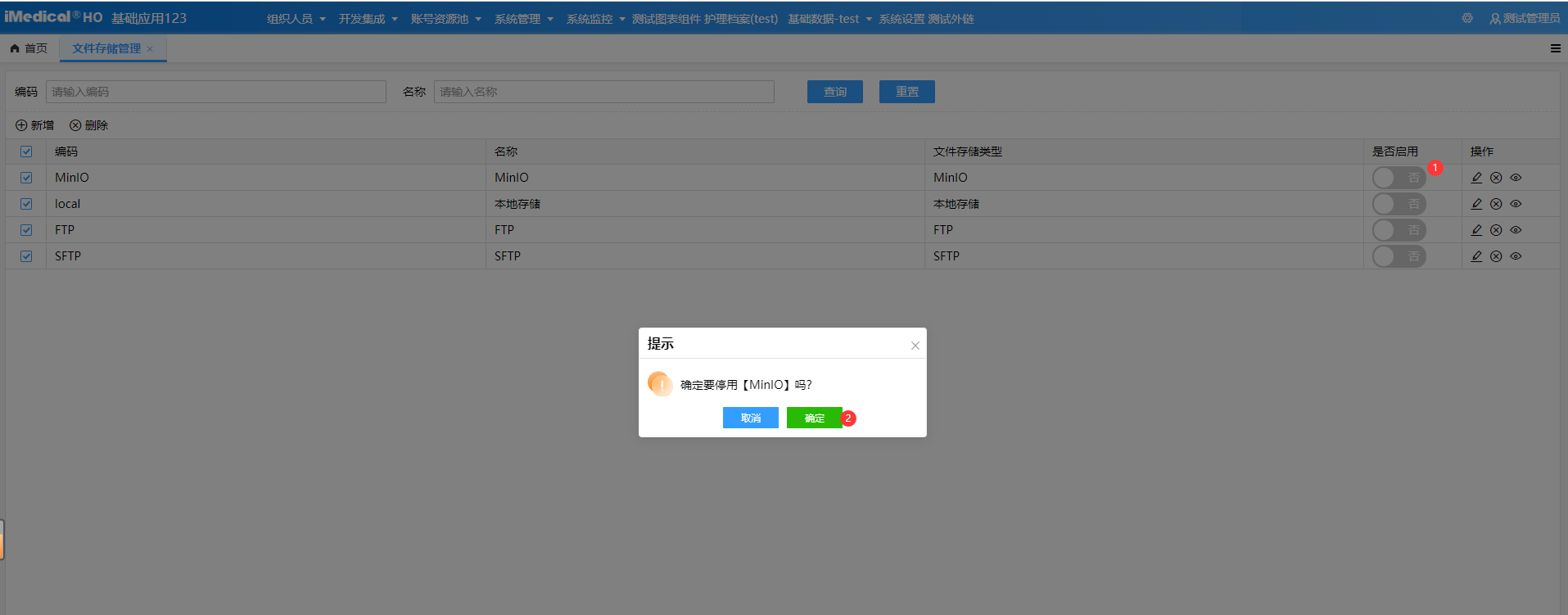Image resolution: width=1568 pixels, height=615 pixels.
Task: Expand the 基础数据-test dropdown menu
Action: (x=829, y=19)
